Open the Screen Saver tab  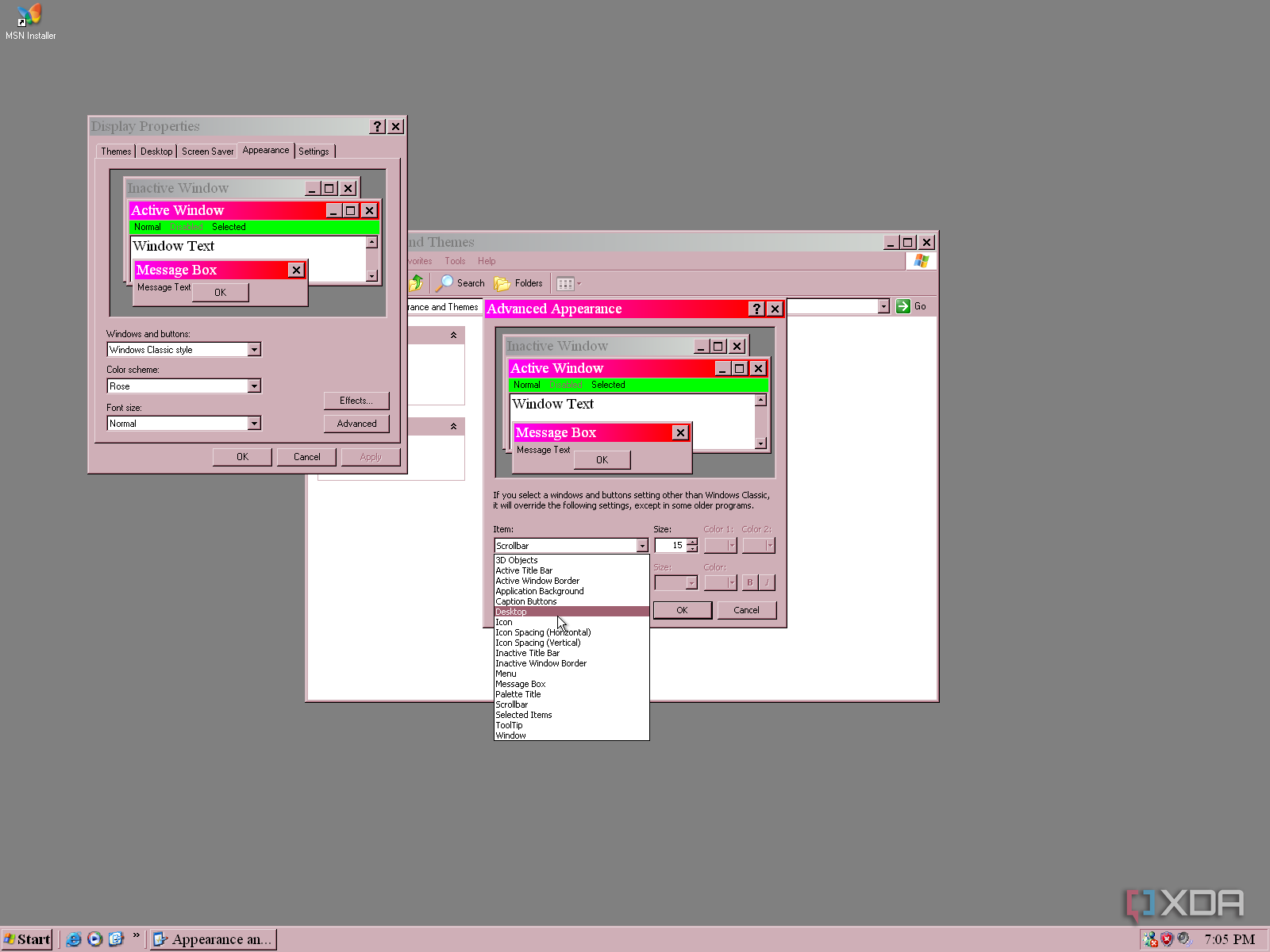207,152
